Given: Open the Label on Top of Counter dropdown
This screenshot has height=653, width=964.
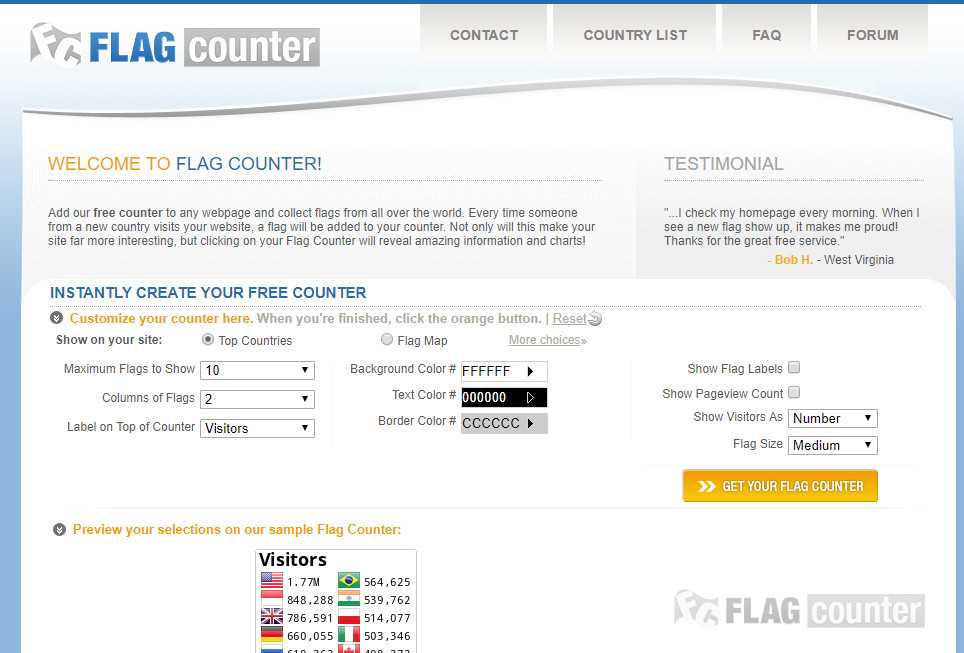Looking at the screenshot, I should tap(258, 428).
